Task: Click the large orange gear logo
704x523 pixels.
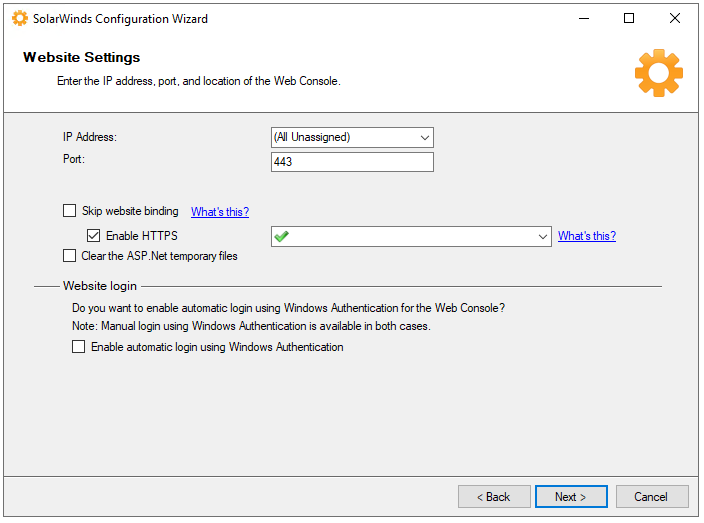Action: click(x=658, y=72)
